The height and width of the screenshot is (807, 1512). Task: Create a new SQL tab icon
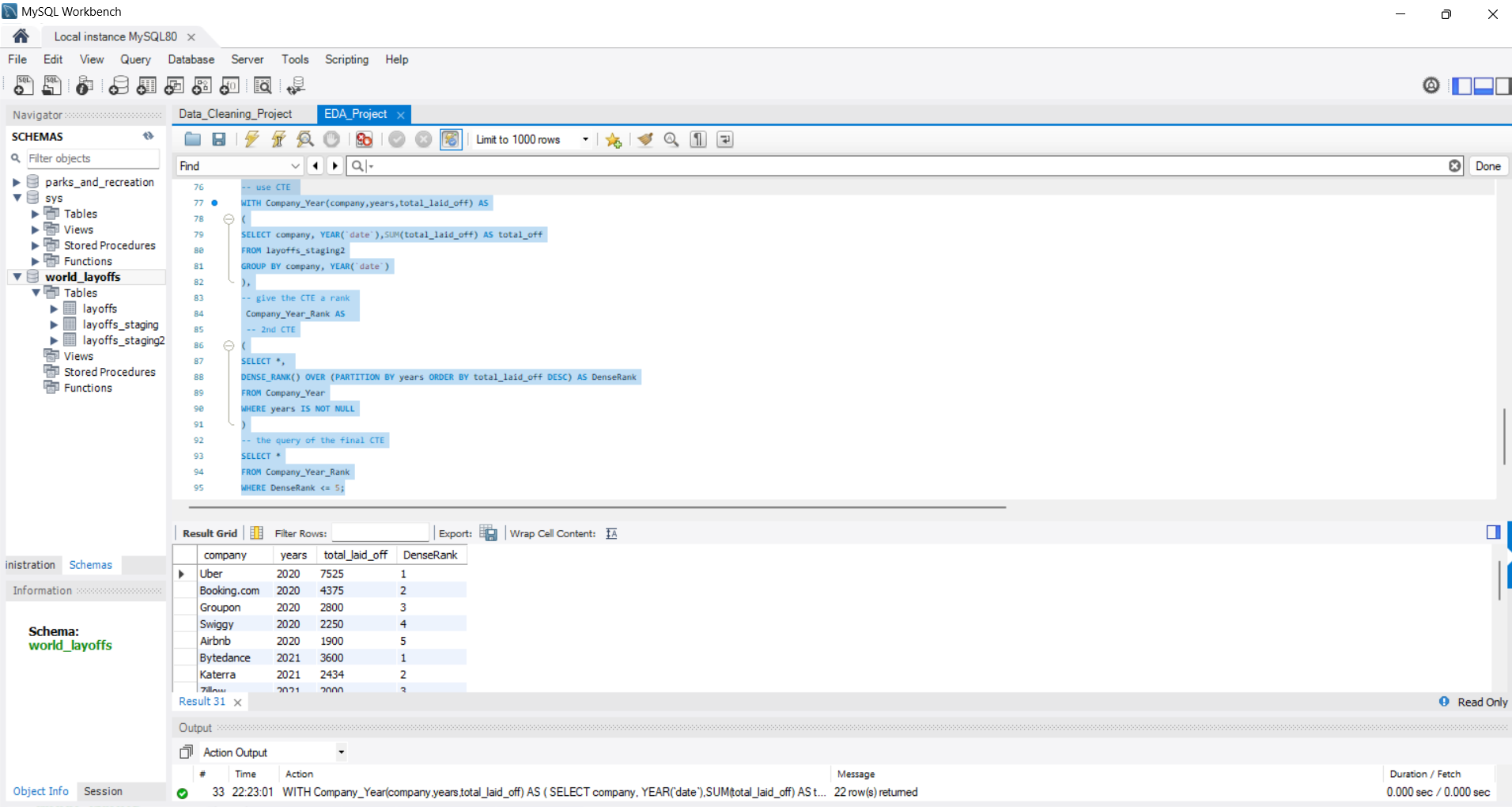(24, 85)
